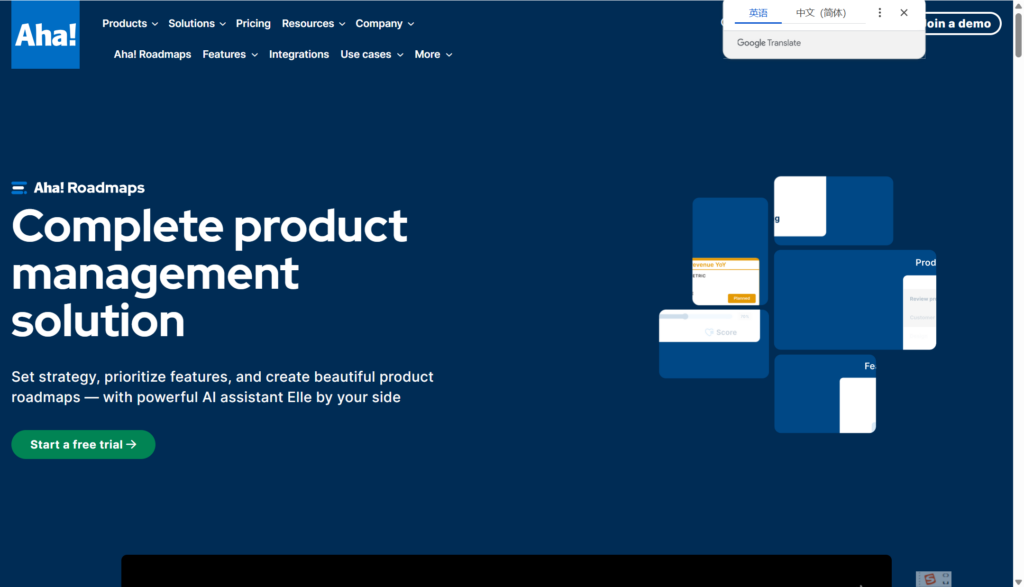Viewport: 1024px width, 587px height.
Task: Open the Resources dropdown
Action: [x=313, y=23]
